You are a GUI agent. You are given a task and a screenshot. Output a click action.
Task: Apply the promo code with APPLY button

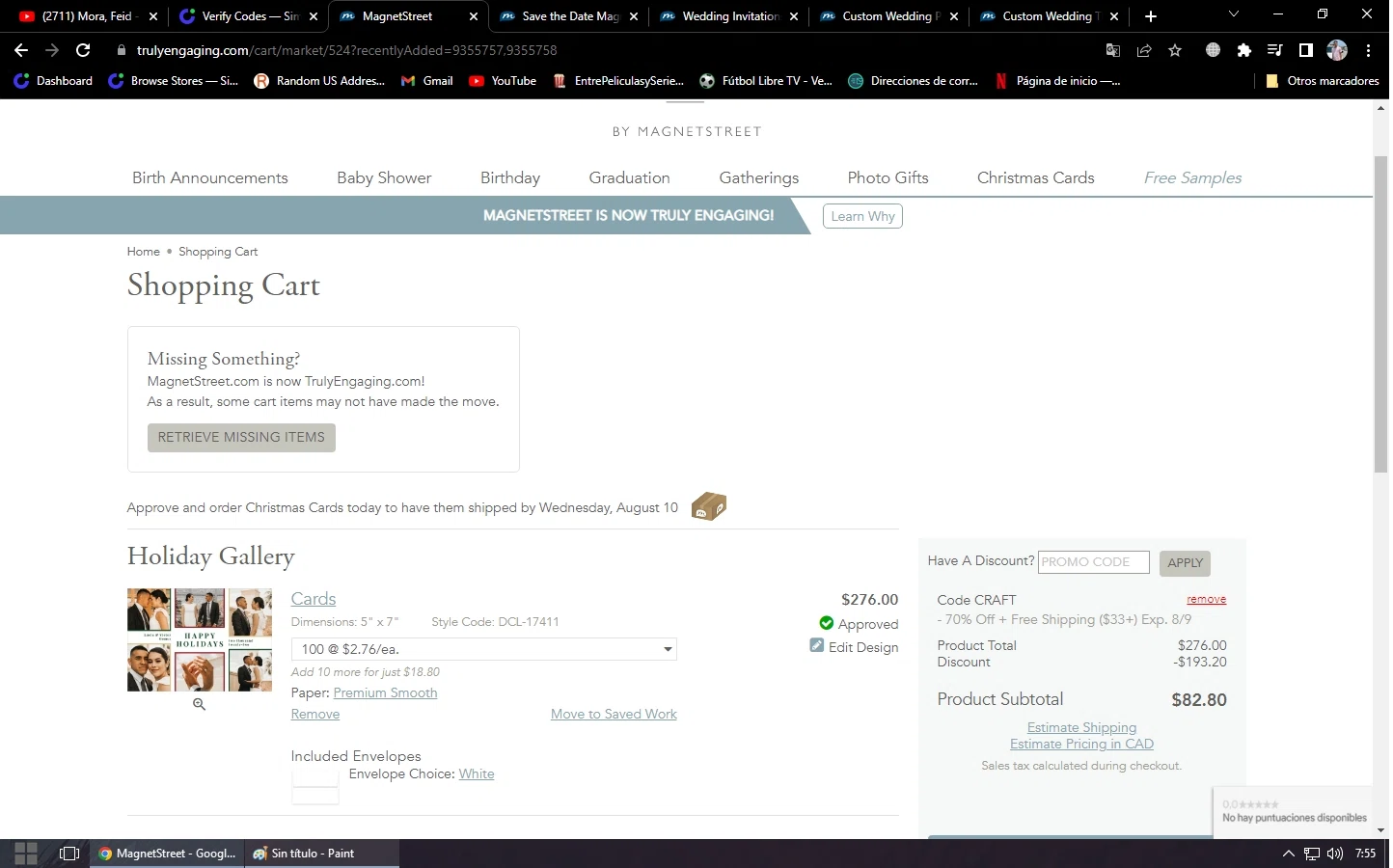1185,562
